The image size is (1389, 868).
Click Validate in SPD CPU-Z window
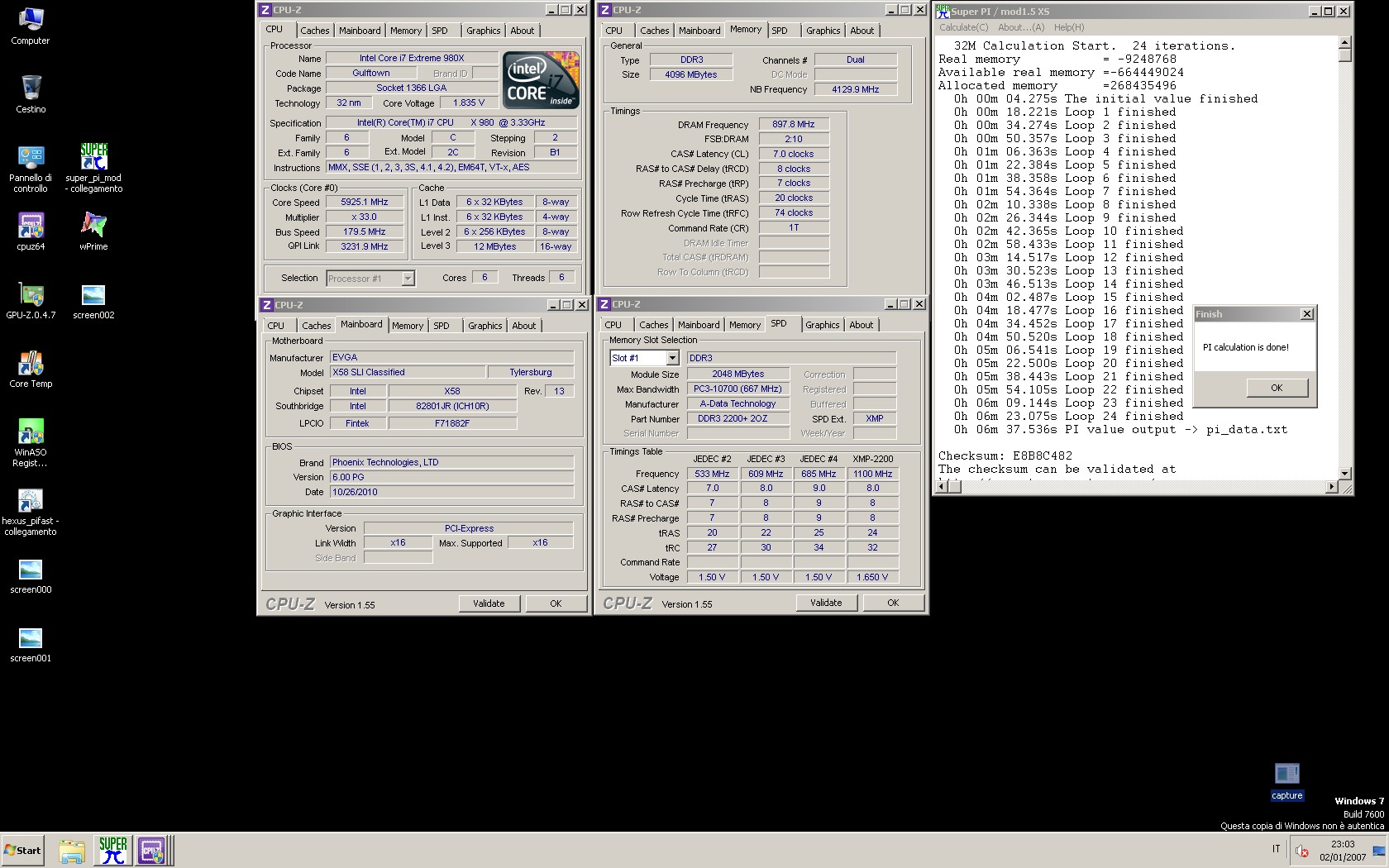click(826, 603)
